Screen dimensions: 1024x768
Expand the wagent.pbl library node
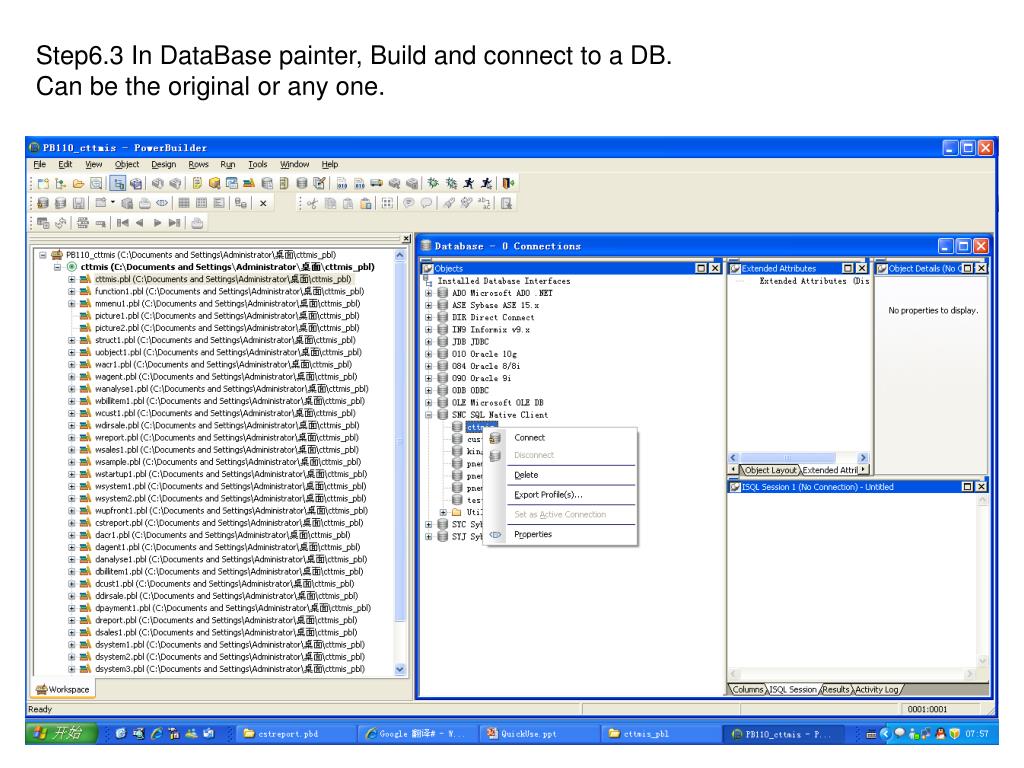(72, 377)
